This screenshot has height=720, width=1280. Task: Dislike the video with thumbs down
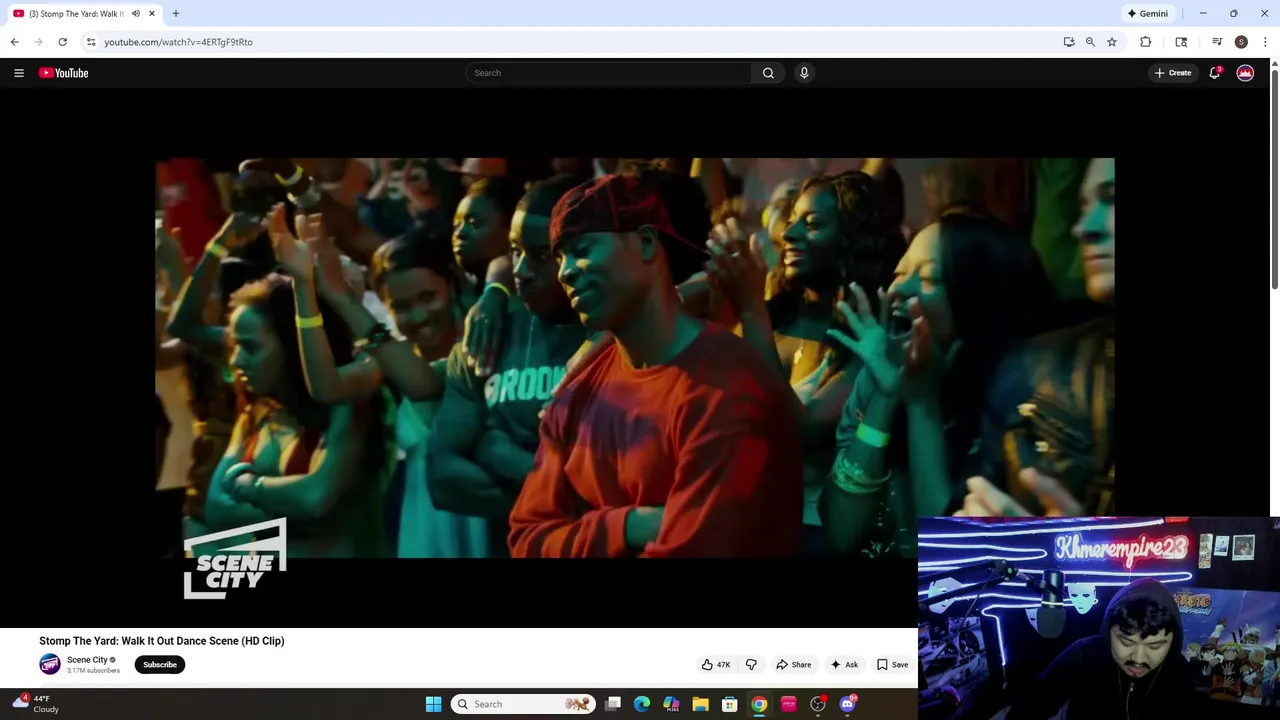coord(751,664)
